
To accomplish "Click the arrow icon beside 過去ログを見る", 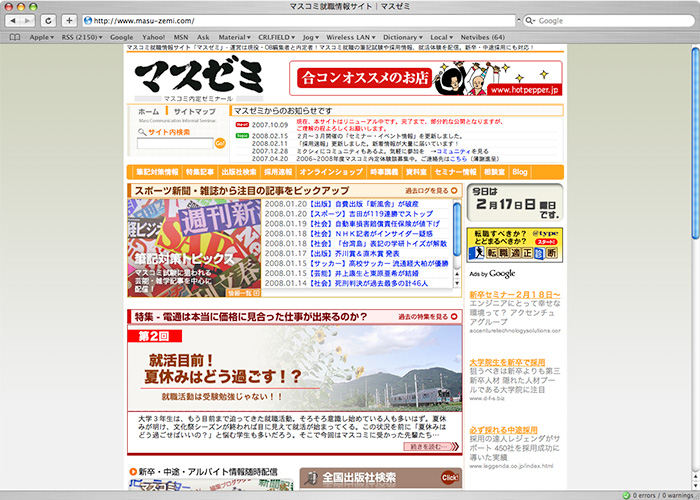I will 454,191.
